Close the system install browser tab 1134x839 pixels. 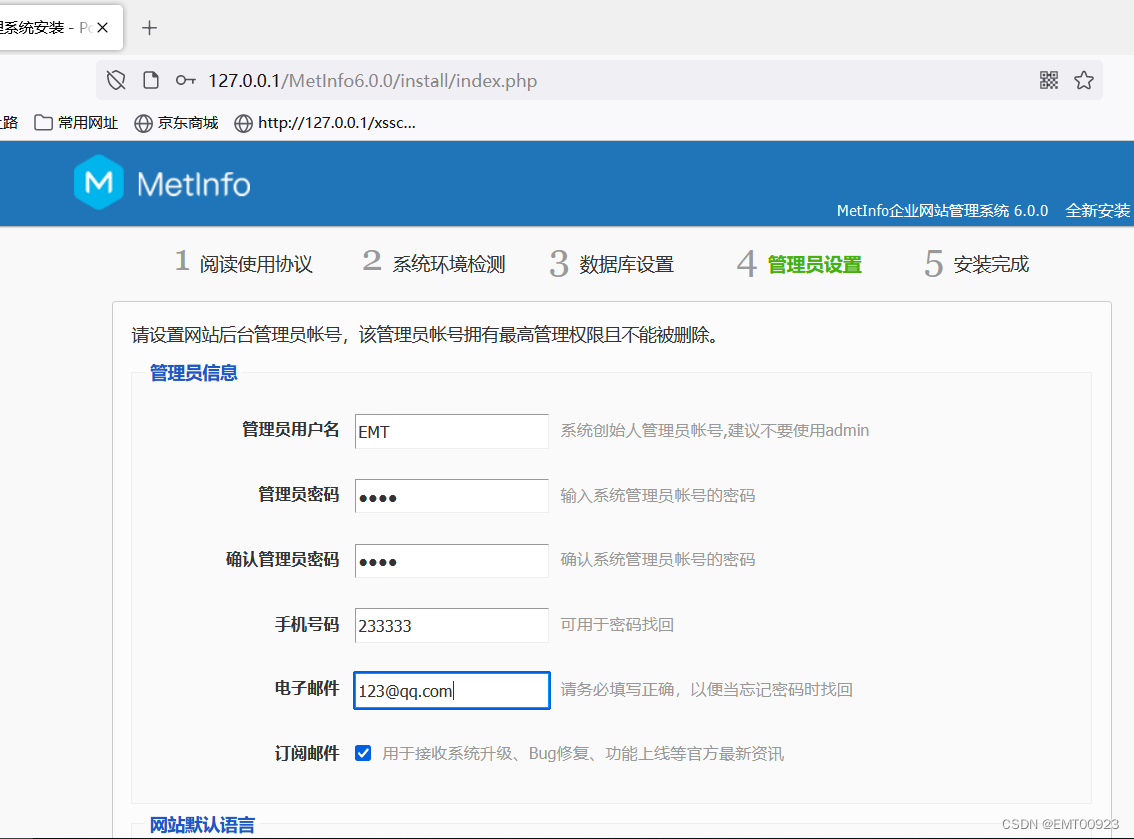(x=103, y=27)
